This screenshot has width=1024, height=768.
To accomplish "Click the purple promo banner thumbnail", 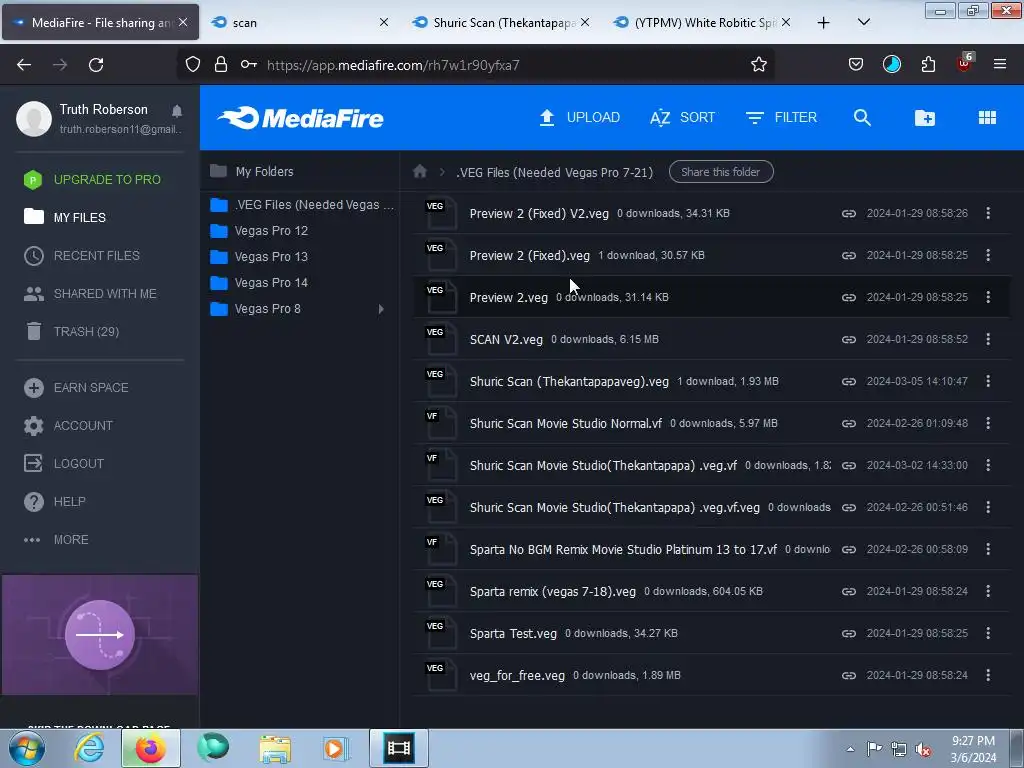I will click(x=100, y=635).
